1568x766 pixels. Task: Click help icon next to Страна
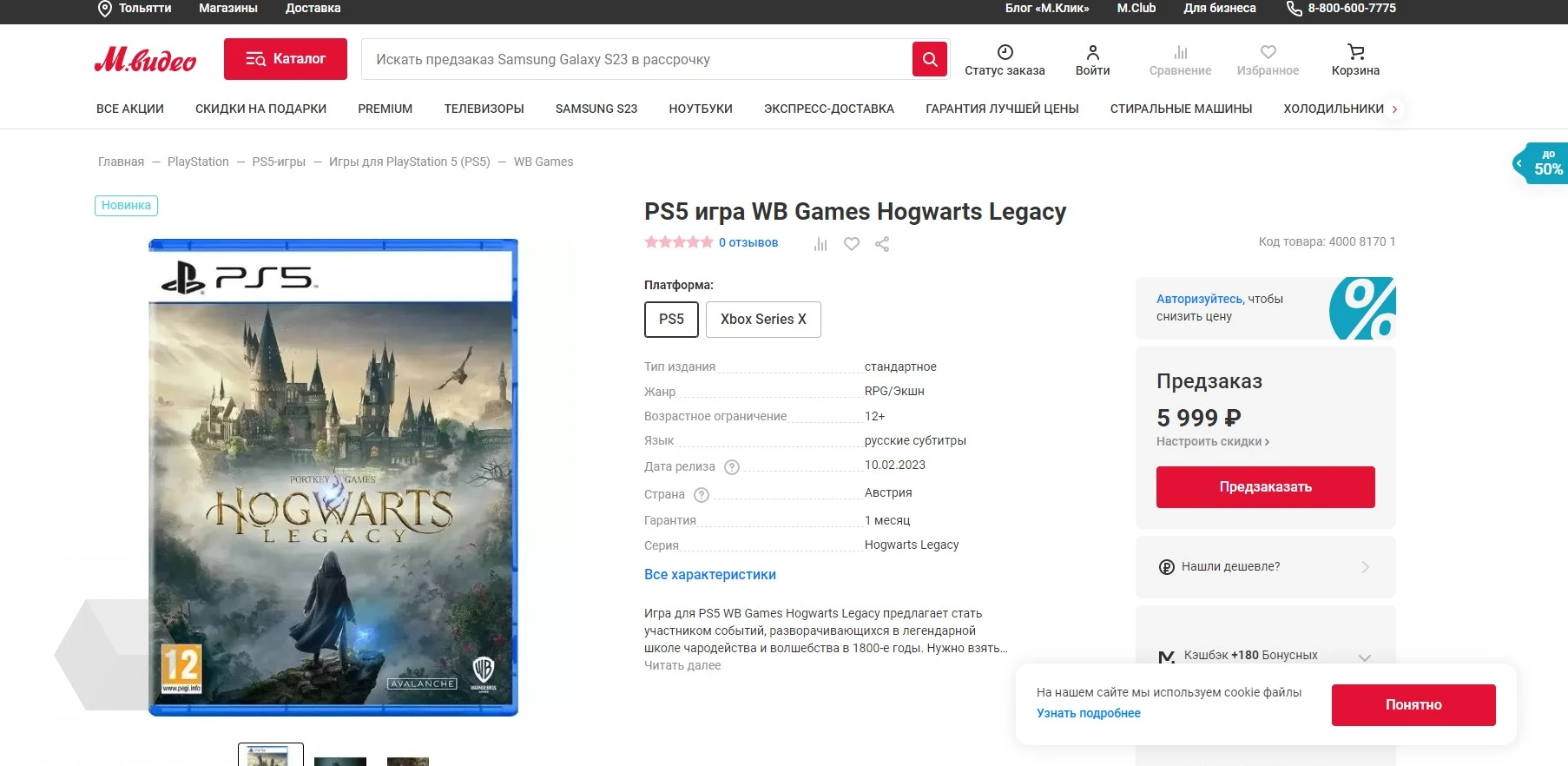point(702,495)
